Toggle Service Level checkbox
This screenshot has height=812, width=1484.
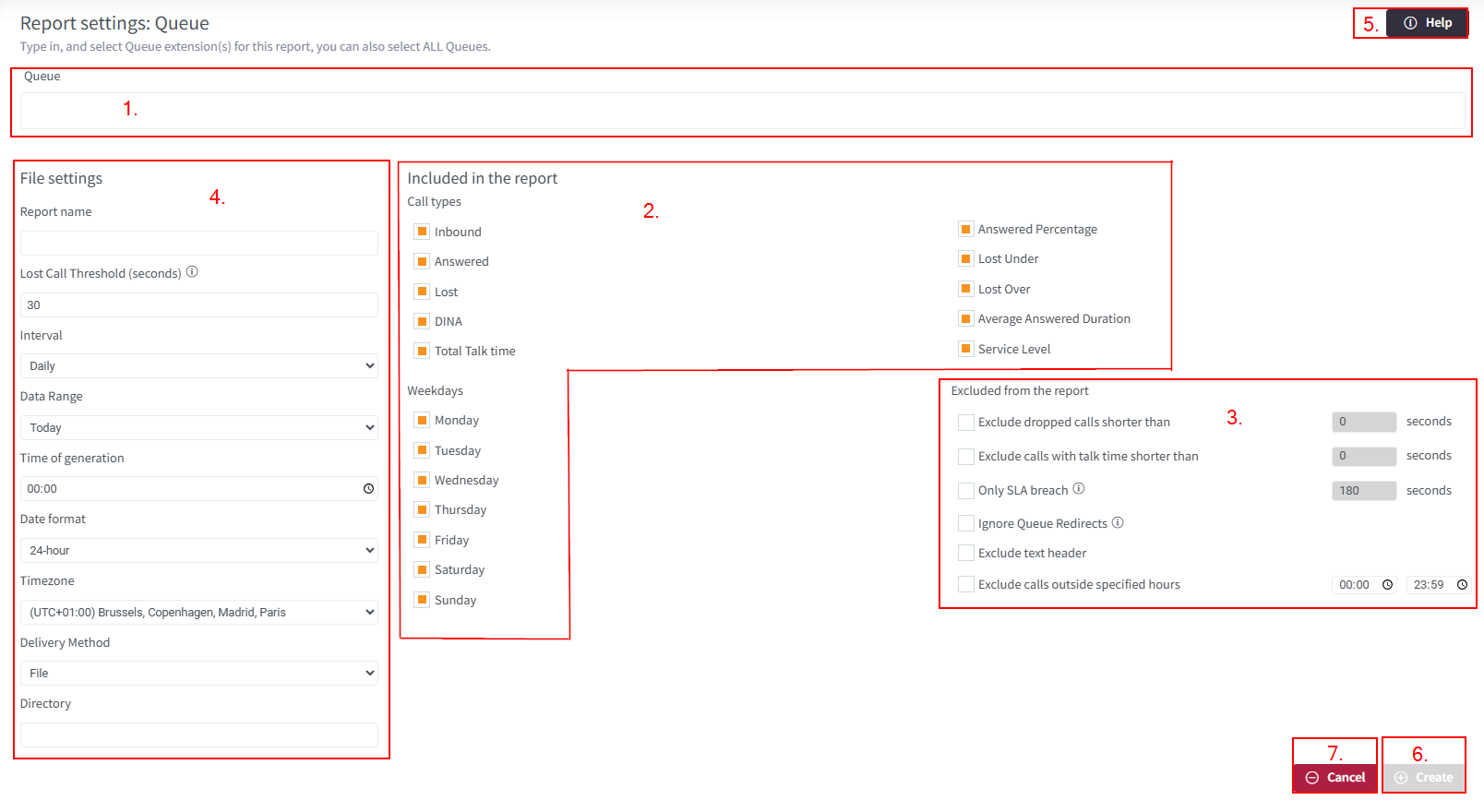coord(965,349)
